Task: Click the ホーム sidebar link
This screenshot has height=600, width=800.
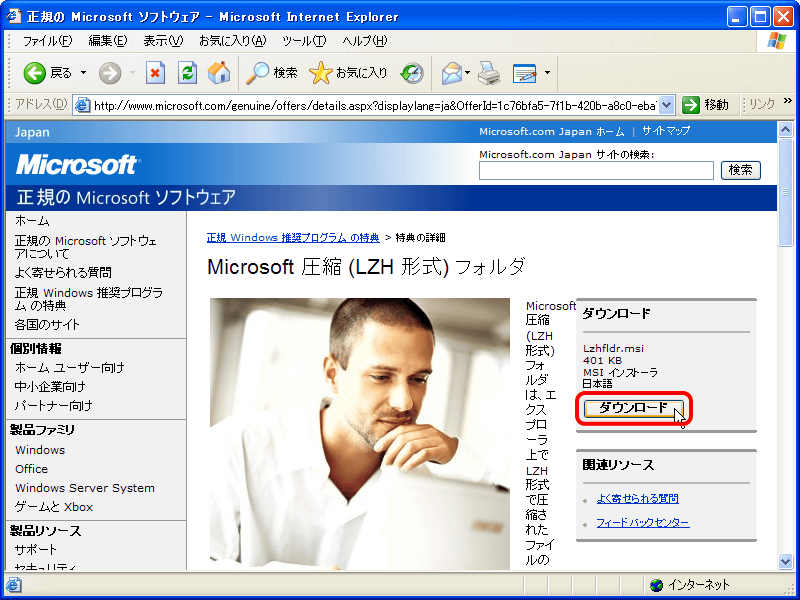Action: 32,221
